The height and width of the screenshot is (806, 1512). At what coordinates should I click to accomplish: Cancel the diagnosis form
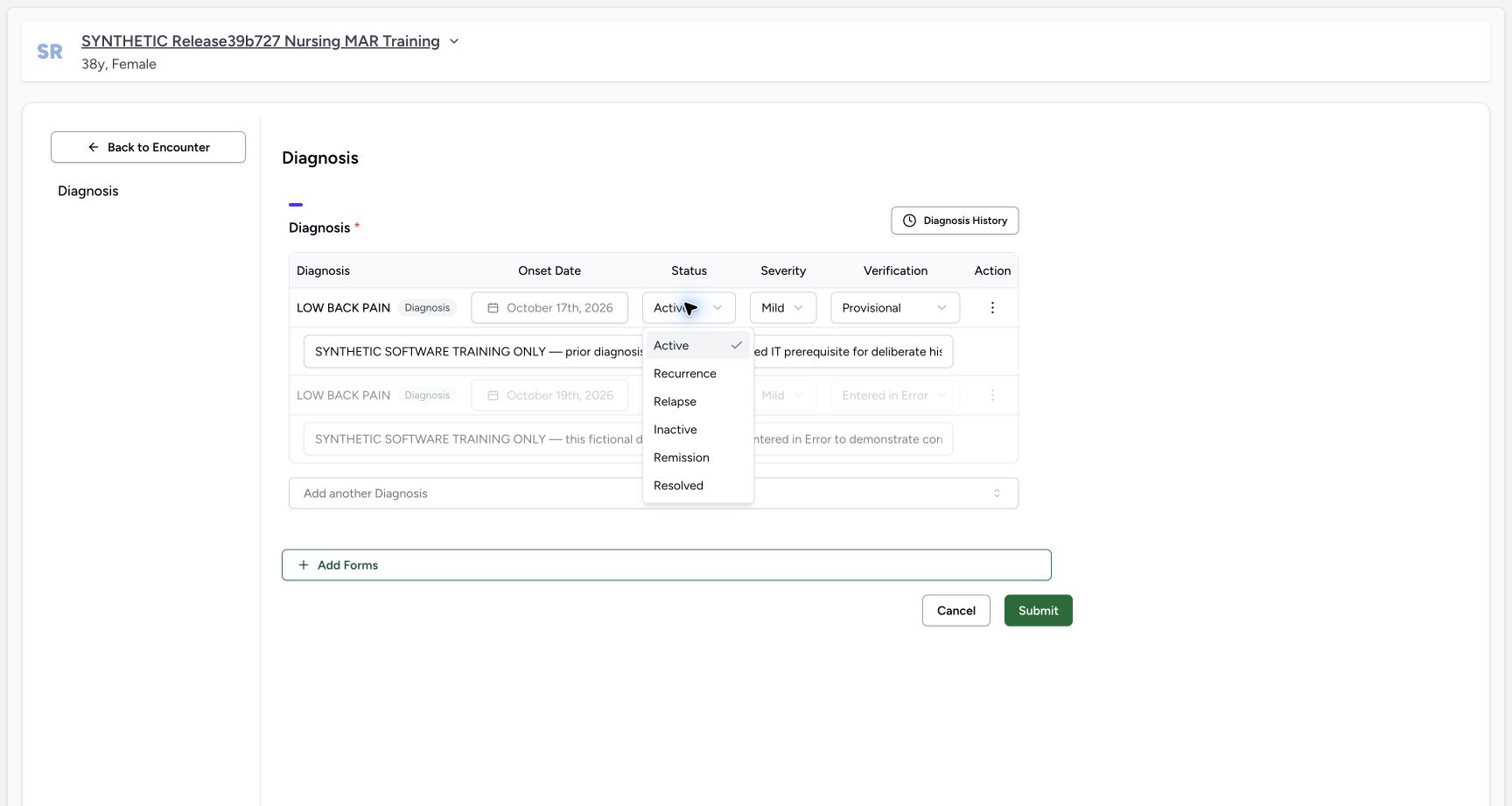[956, 611]
